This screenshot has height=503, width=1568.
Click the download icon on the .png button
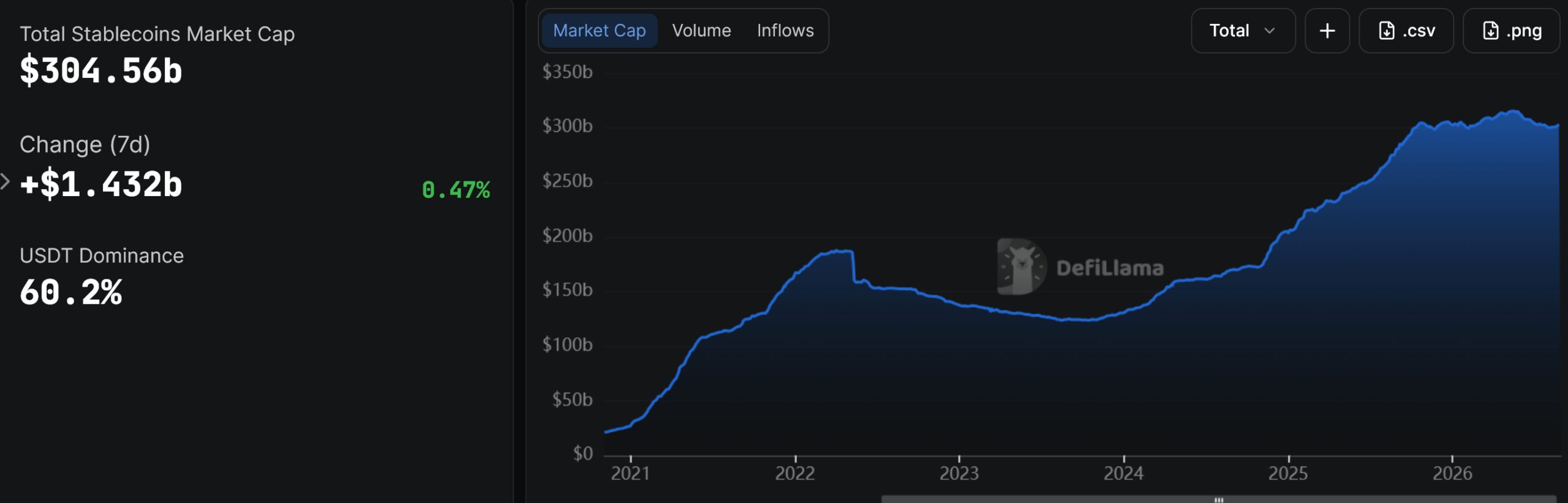[1490, 31]
